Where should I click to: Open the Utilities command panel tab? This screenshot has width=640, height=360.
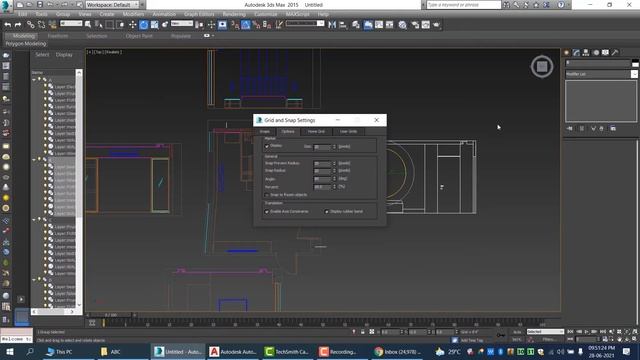[x=615, y=53]
